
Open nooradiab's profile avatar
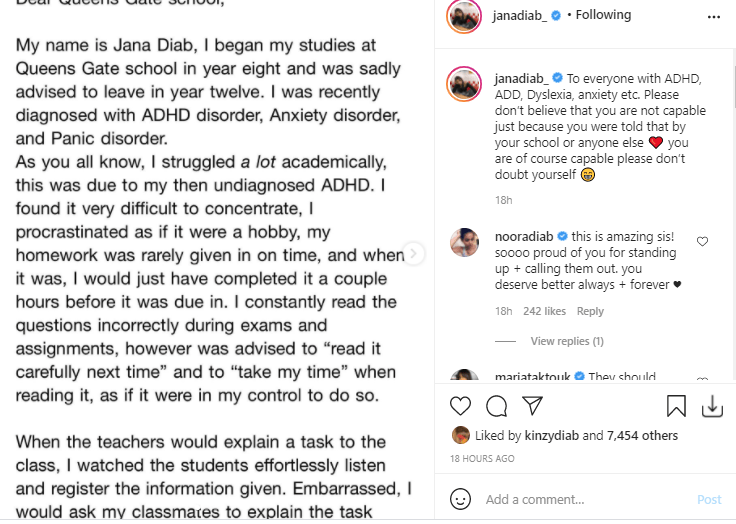tap(464, 242)
